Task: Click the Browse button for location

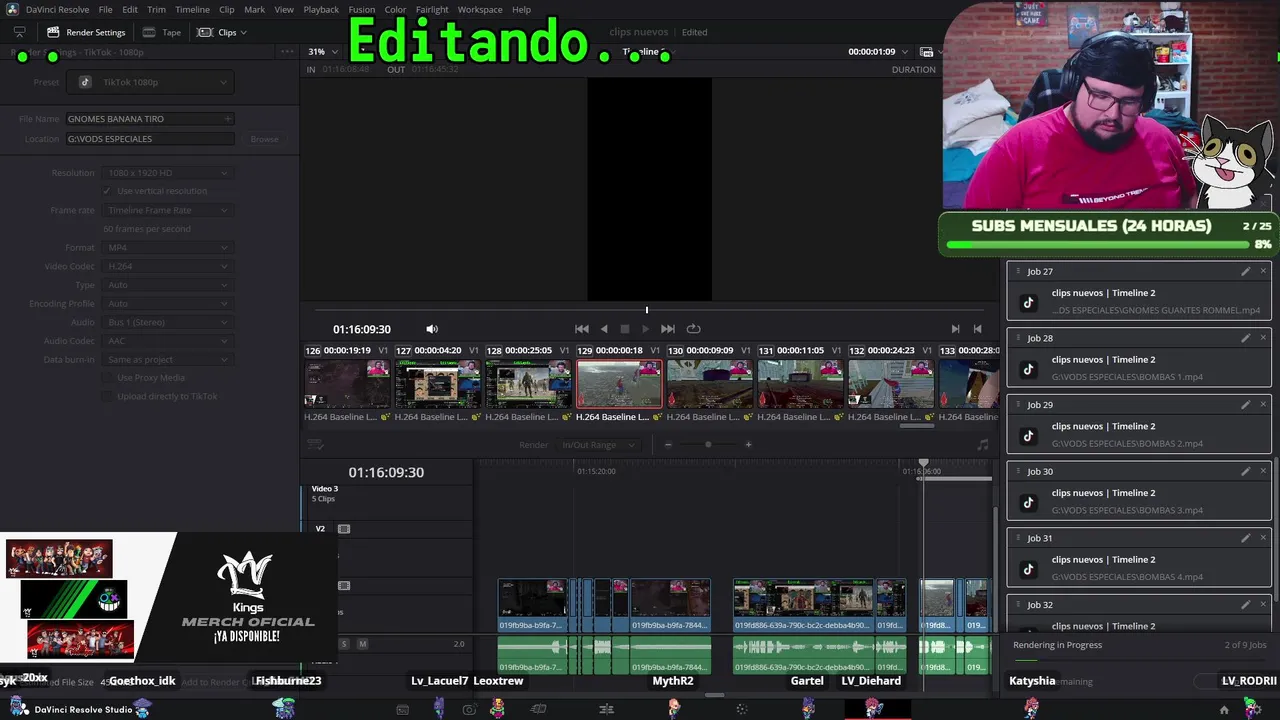Action: [x=264, y=139]
